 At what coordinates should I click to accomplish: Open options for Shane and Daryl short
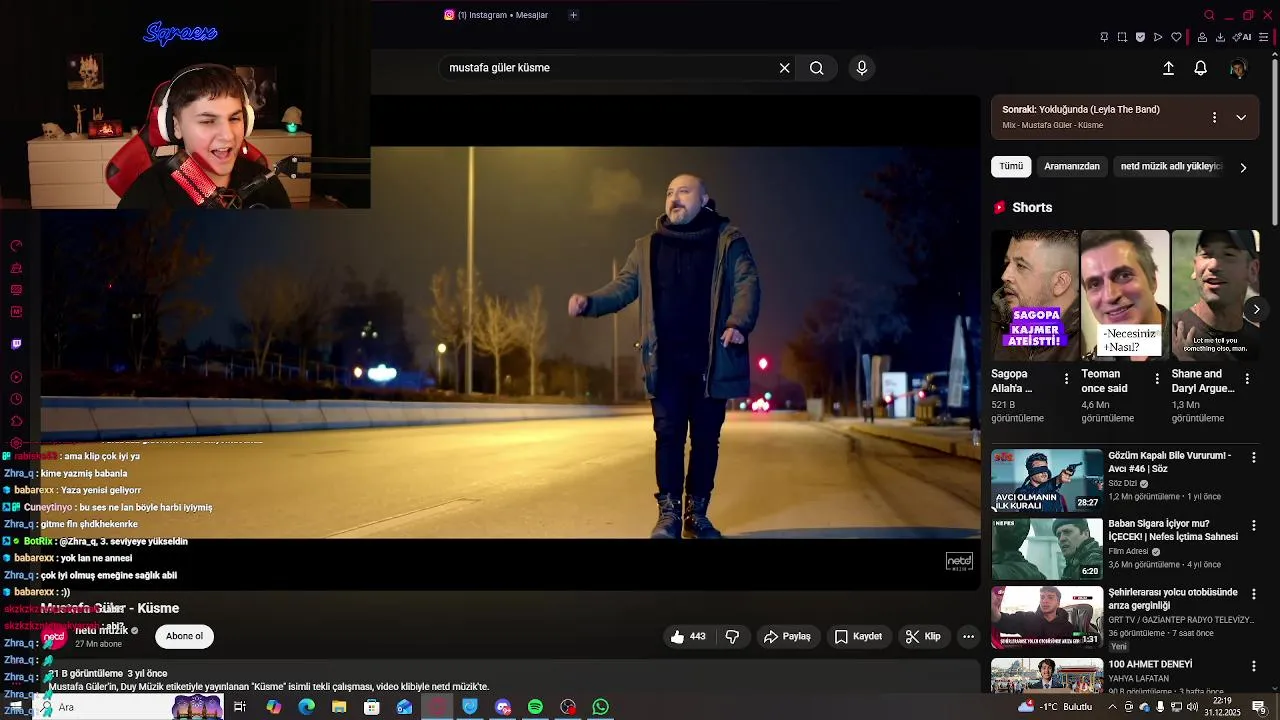coord(1247,379)
